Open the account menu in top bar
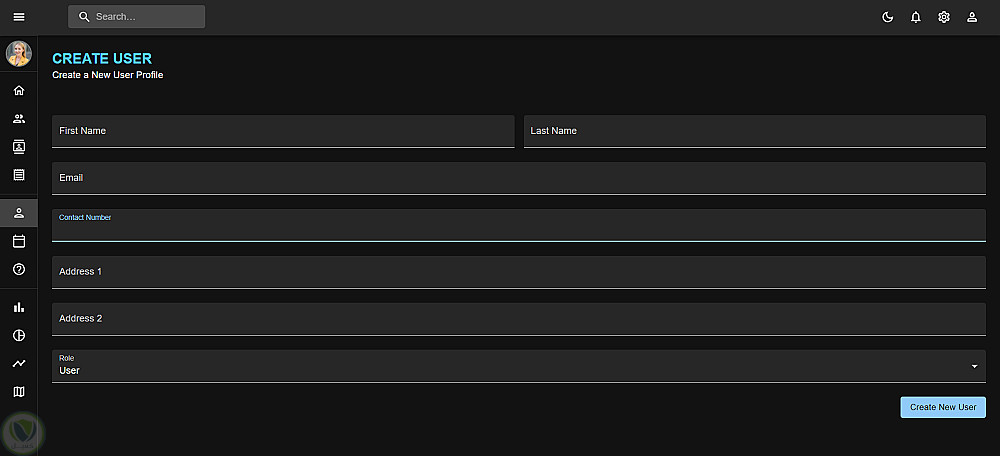Screen dimensions: 1000x456 (x=971, y=17)
